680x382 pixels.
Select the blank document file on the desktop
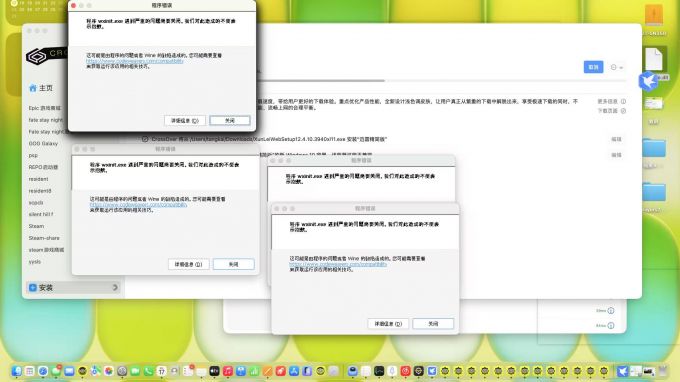click(x=654, y=59)
